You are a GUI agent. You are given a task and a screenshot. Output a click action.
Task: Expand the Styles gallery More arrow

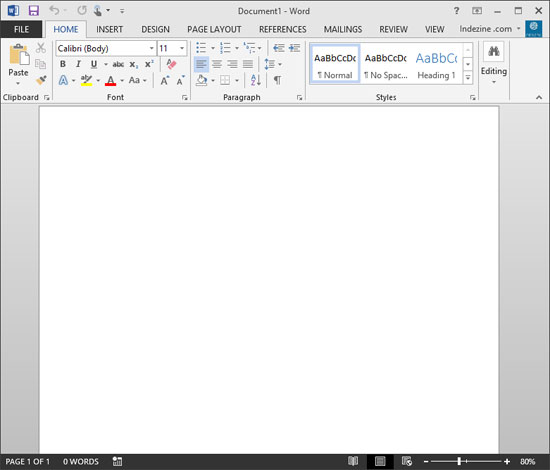click(x=468, y=77)
